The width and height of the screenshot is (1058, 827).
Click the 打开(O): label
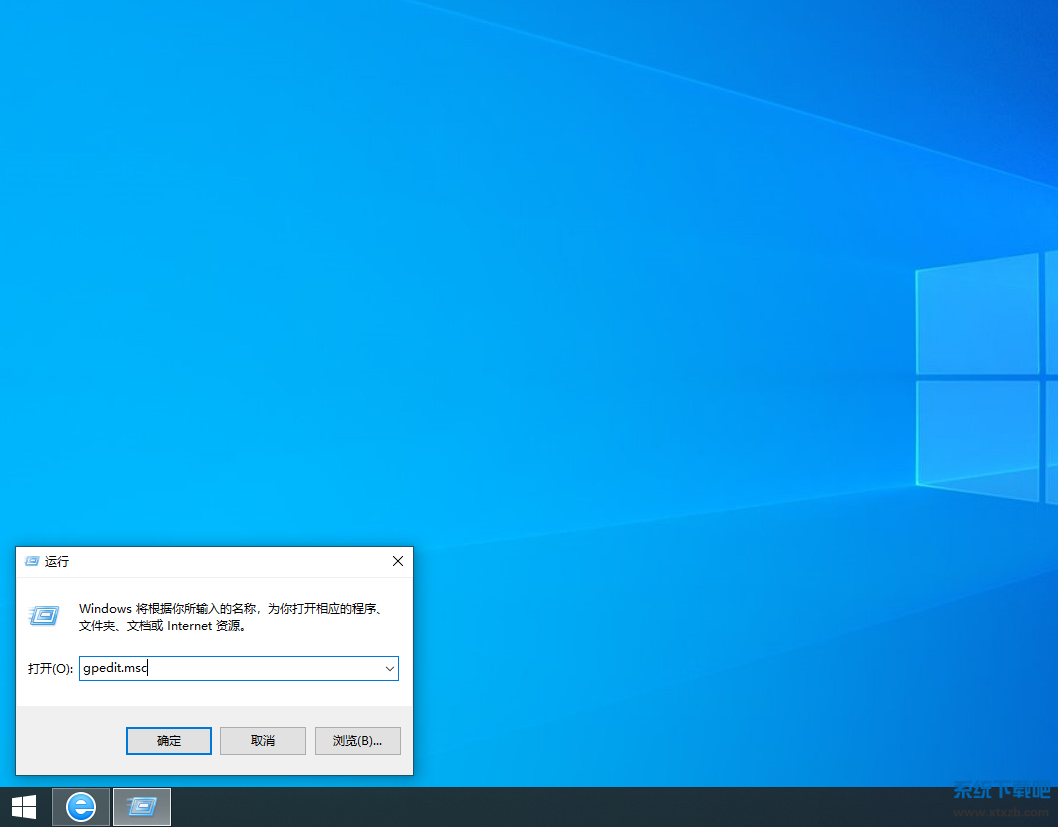[x=50, y=668]
